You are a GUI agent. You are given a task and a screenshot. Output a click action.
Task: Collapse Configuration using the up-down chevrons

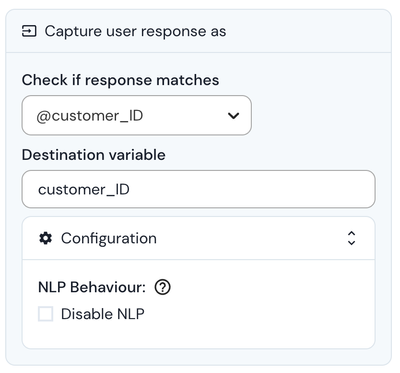point(351,238)
